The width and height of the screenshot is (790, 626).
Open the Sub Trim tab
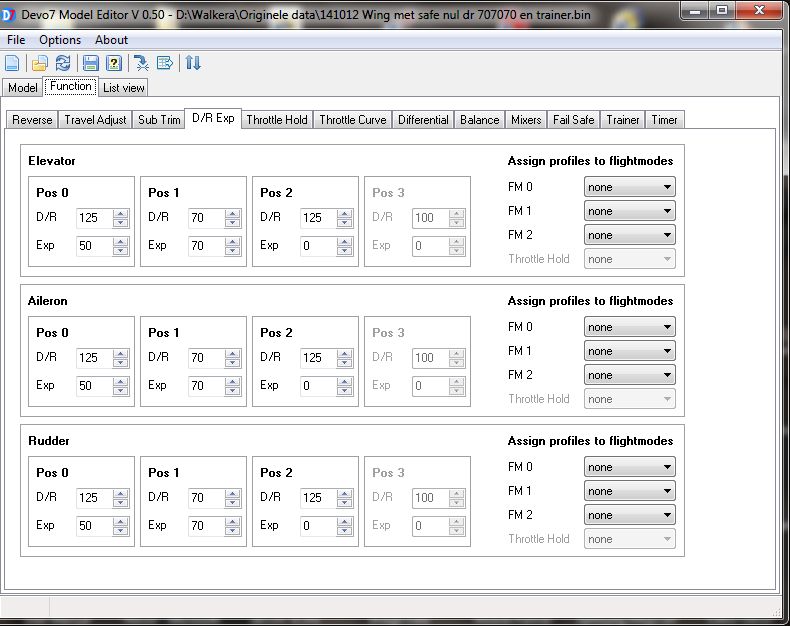pyautogui.click(x=159, y=120)
